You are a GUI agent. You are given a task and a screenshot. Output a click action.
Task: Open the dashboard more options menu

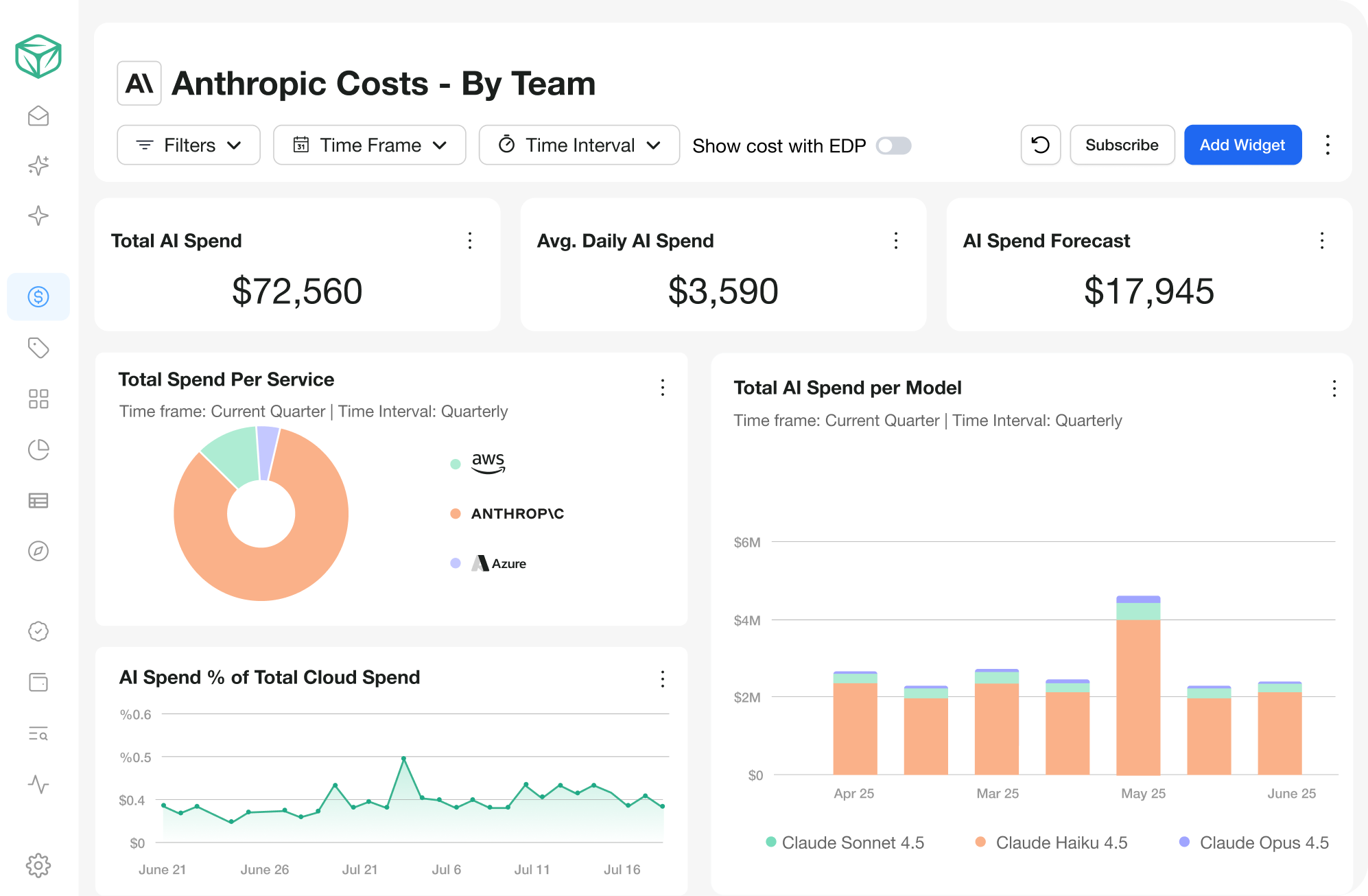pos(1328,145)
